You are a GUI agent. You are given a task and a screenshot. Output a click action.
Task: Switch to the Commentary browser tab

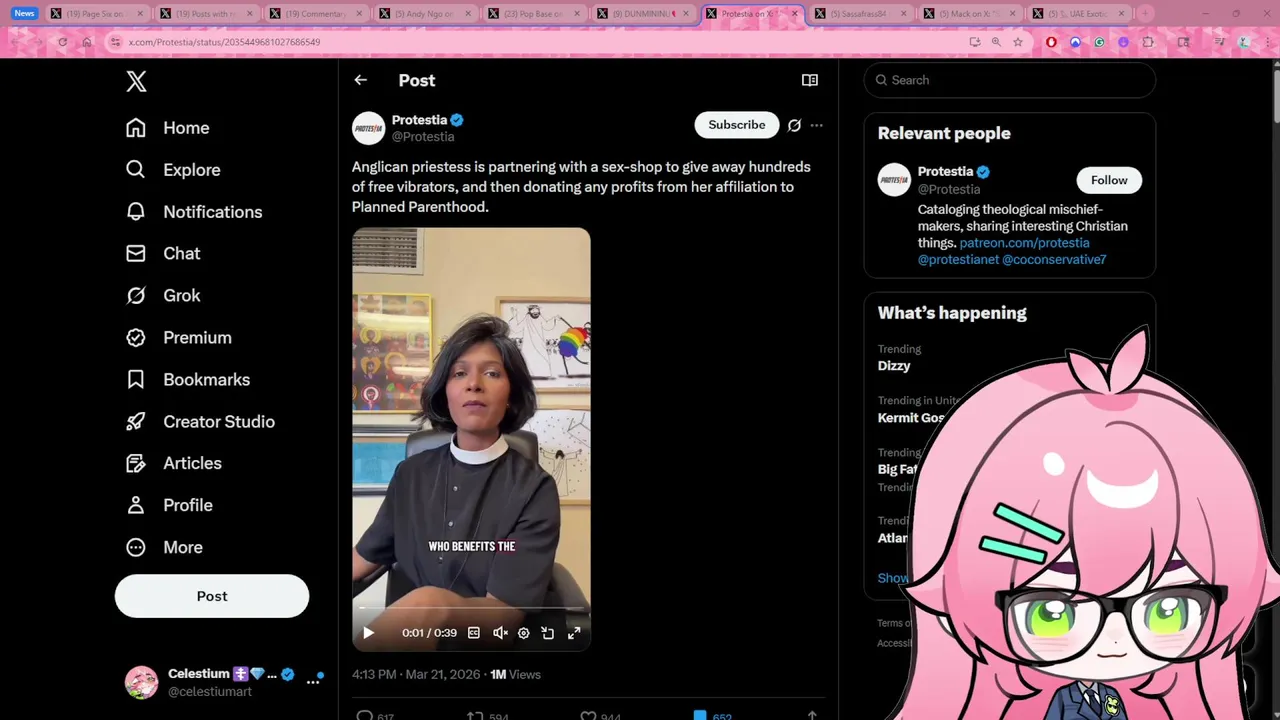[314, 14]
